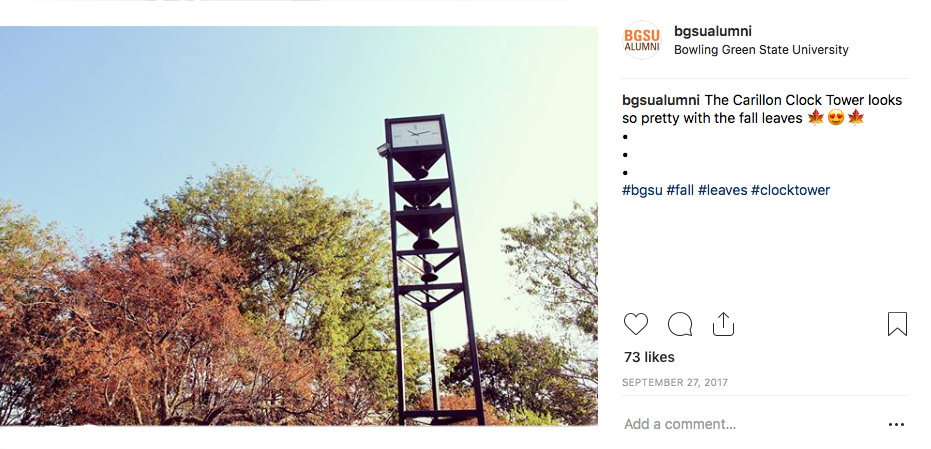Click the BGSU Alumni profile avatar
Viewport: 931px width, 449px height.
point(642,40)
